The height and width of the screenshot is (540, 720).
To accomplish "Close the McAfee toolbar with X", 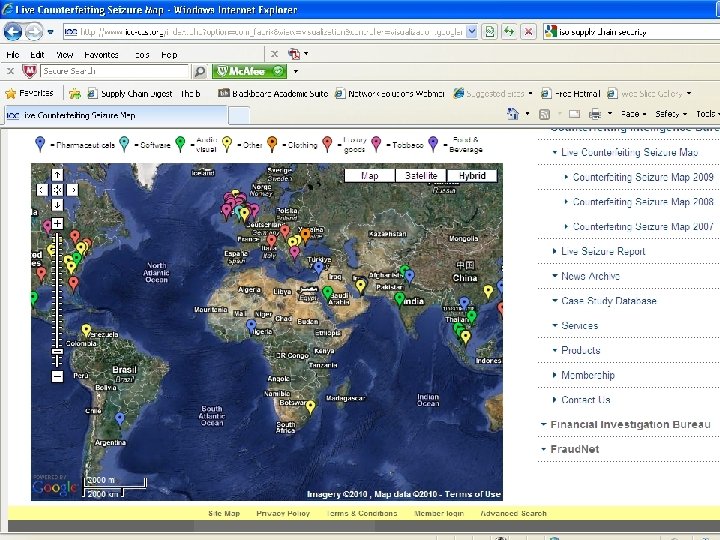I will point(11,71).
